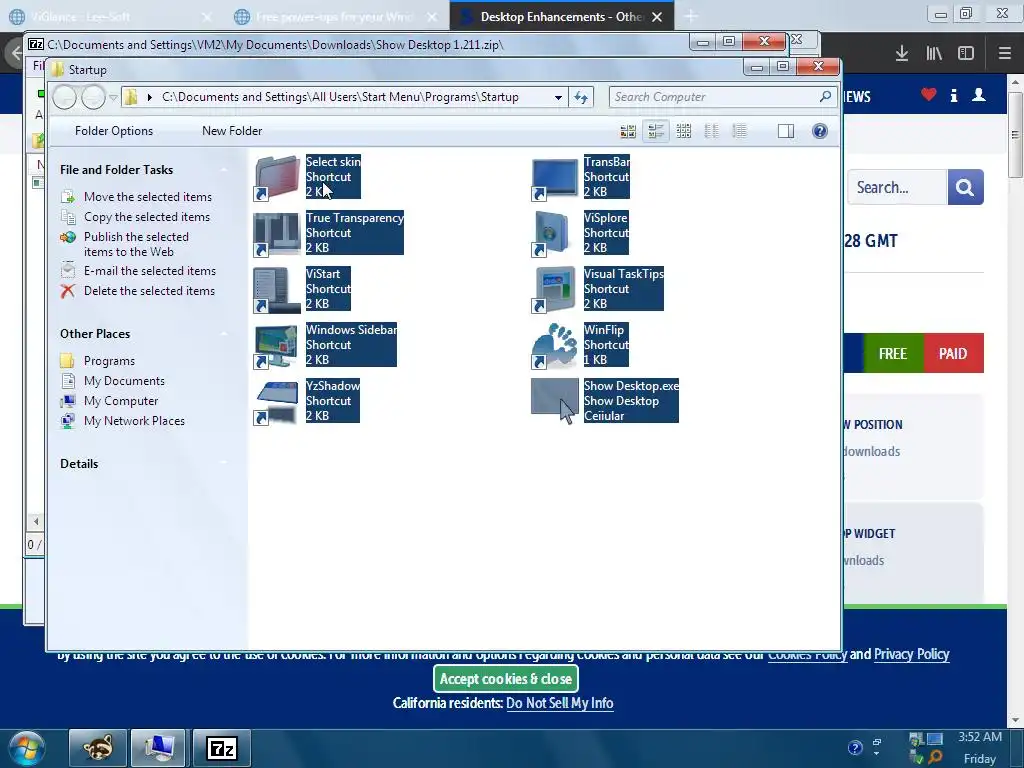The width and height of the screenshot is (1024, 768).
Task: Click Delete the selected items
Action: pos(149,291)
